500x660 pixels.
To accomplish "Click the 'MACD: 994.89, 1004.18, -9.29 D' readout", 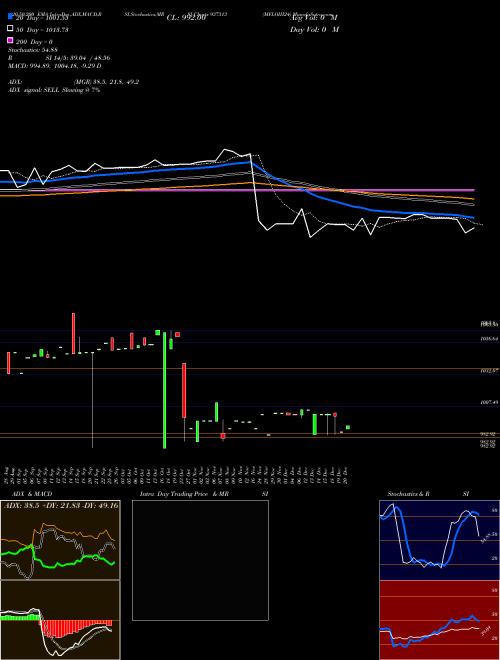I will [55, 66].
